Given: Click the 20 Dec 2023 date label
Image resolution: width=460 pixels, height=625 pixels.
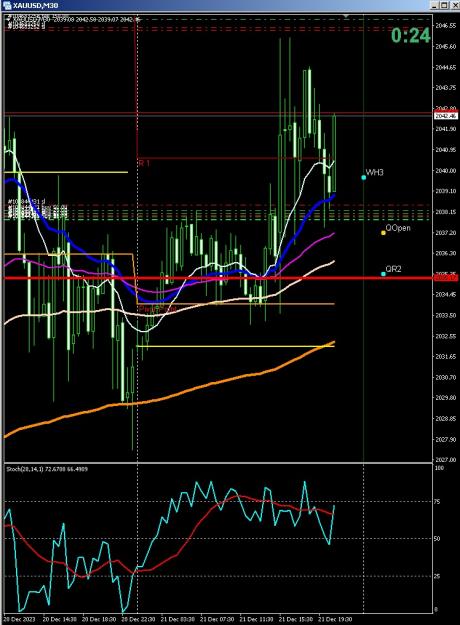Looking at the screenshot, I should pyautogui.click(x=20, y=619).
